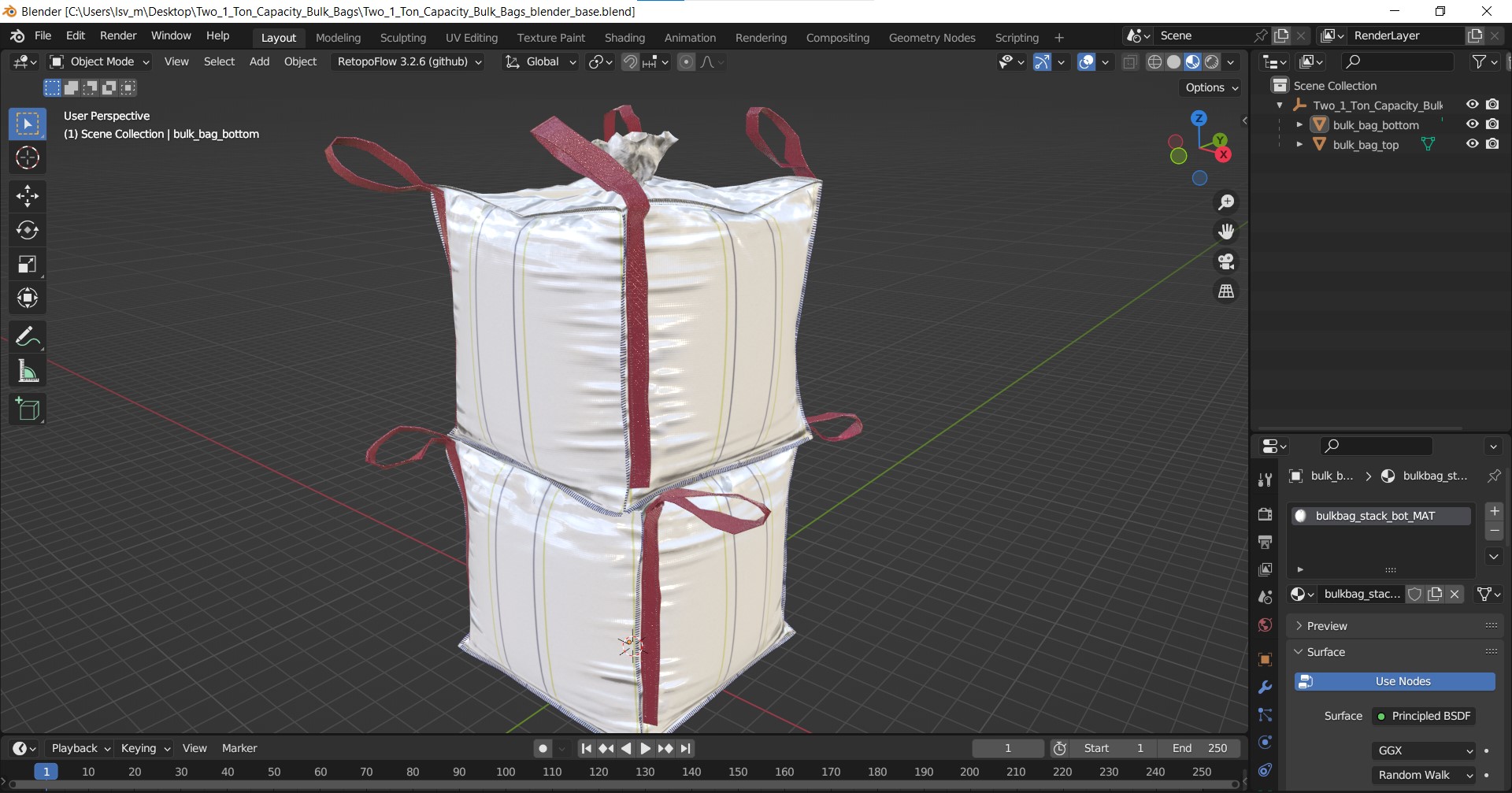Open the Tool properties tab
Screen dimensions: 1512x793
pyautogui.click(x=1265, y=480)
